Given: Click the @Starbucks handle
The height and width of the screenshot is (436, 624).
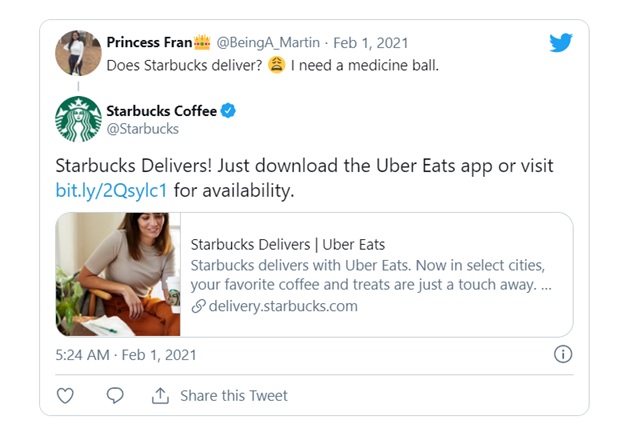Looking at the screenshot, I should 142,129.
